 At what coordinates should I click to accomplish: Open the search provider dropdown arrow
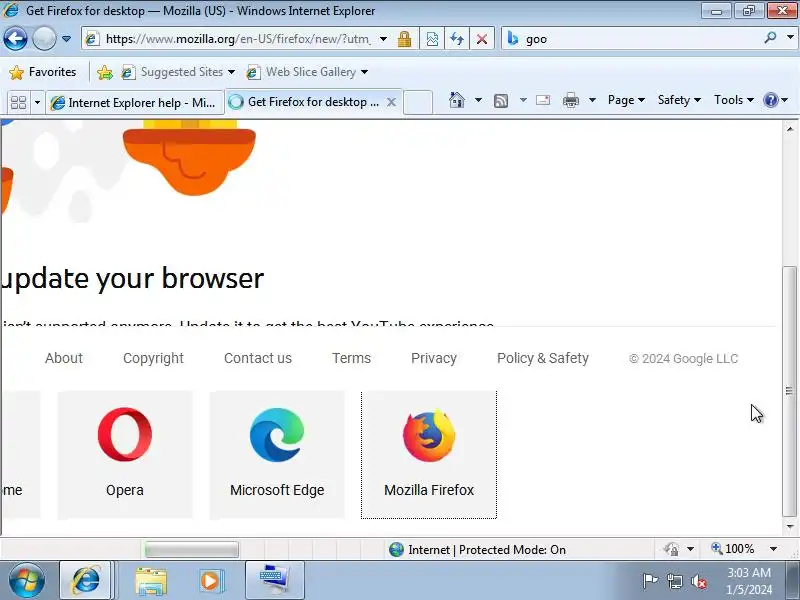[790, 38]
